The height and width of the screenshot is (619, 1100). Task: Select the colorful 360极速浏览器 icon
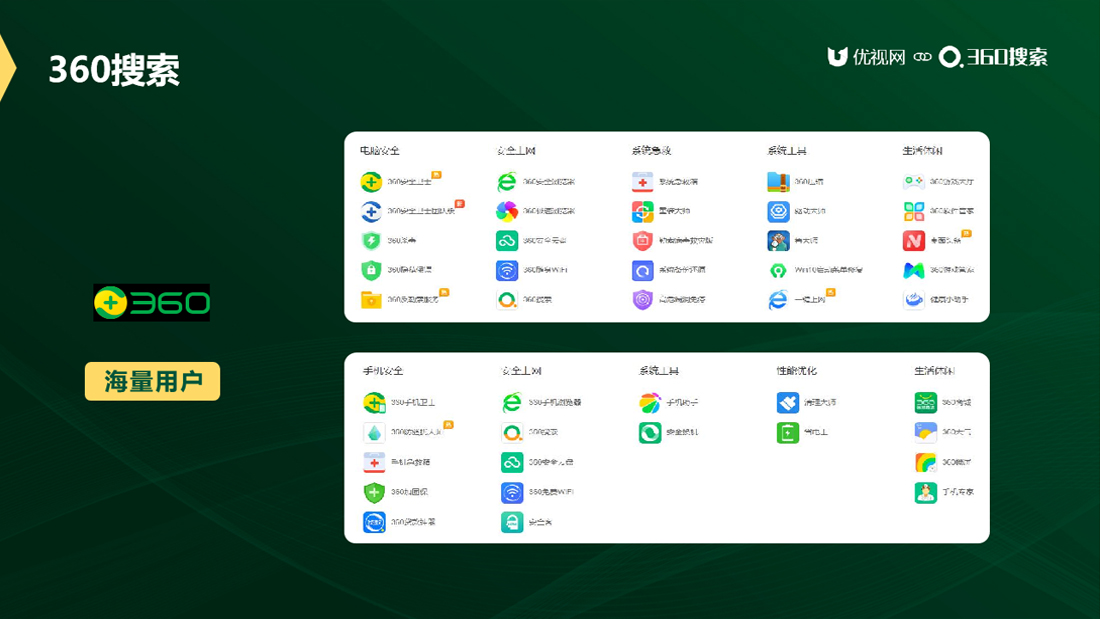[507, 211]
